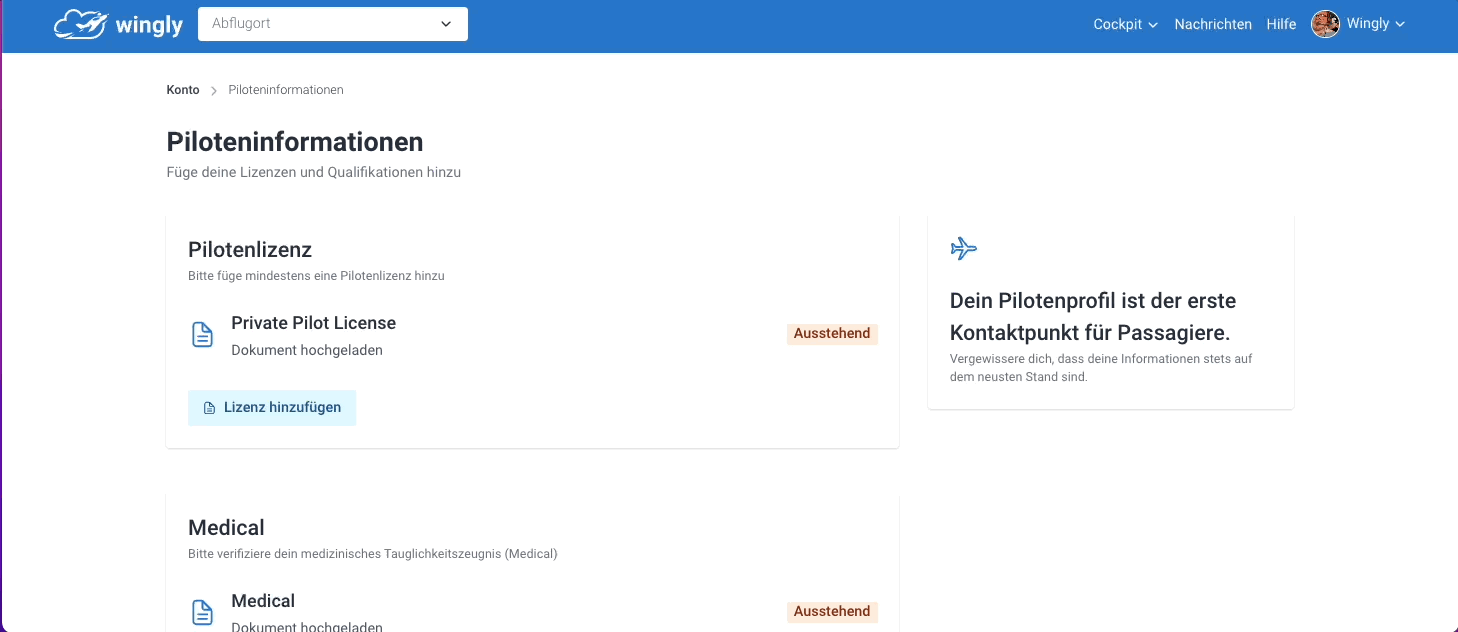Click the breadcrumb chevron separator
The height and width of the screenshot is (632, 1458).
pos(214,91)
